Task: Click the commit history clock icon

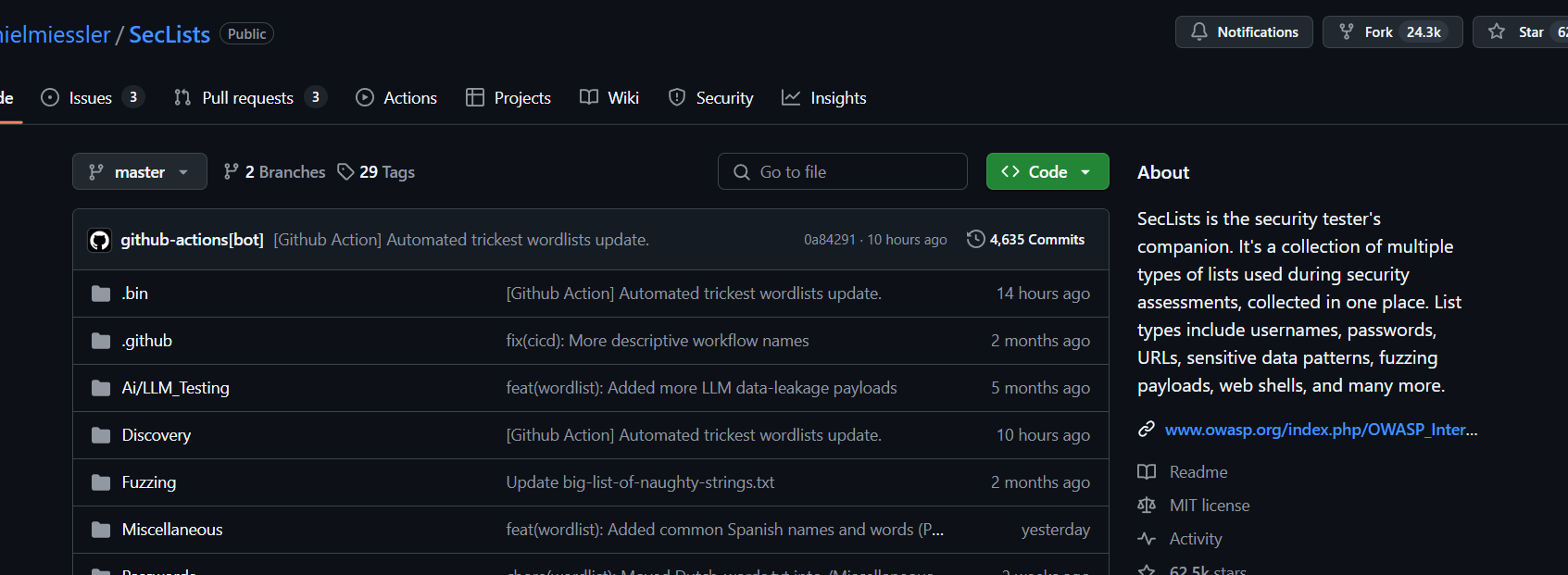Action: point(975,239)
